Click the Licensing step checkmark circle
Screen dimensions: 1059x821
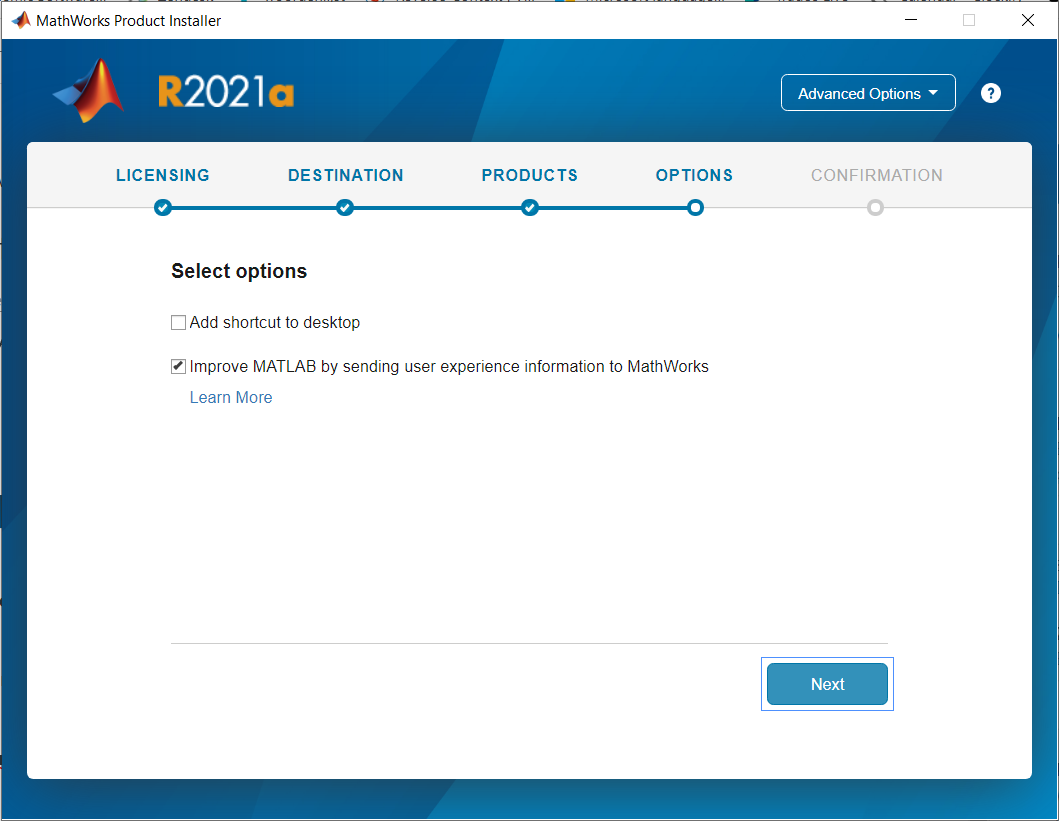pos(163,207)
